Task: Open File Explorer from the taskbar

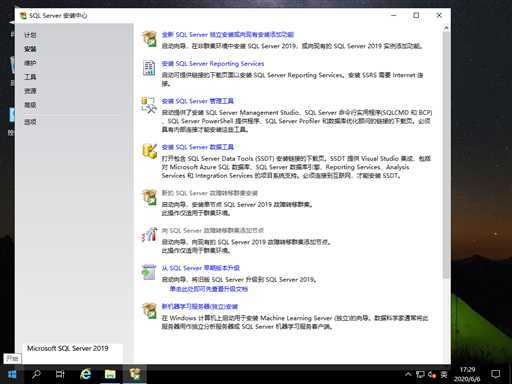Action: pyautogui.click(x=110, y=374)
